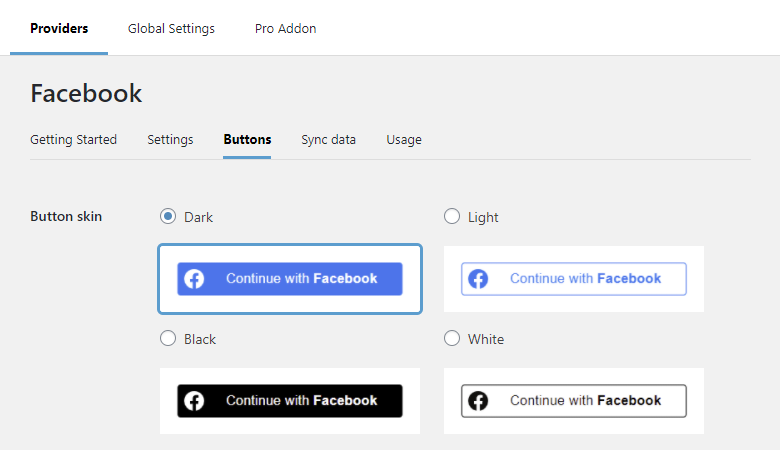Select the Dark button skin radio
Image resolution: width=780 pixels, height=450 pixels.
point(168,216)
